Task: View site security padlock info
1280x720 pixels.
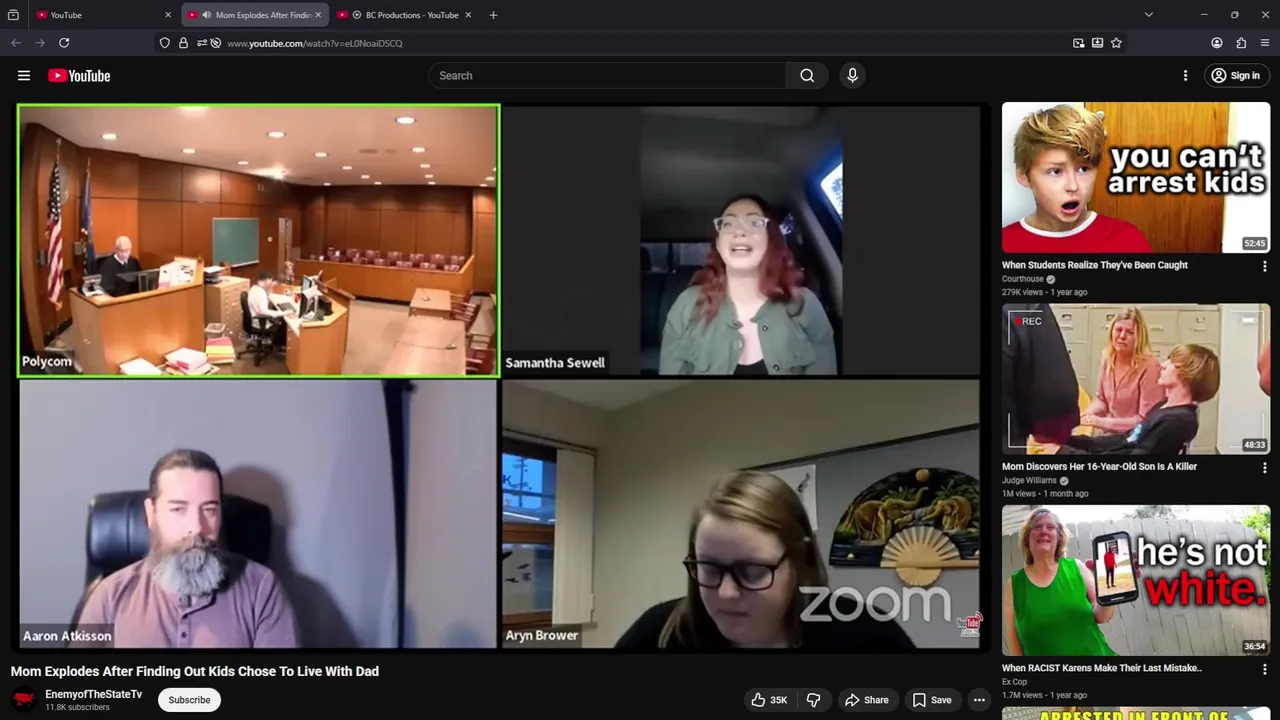Action: click(183, 43)
